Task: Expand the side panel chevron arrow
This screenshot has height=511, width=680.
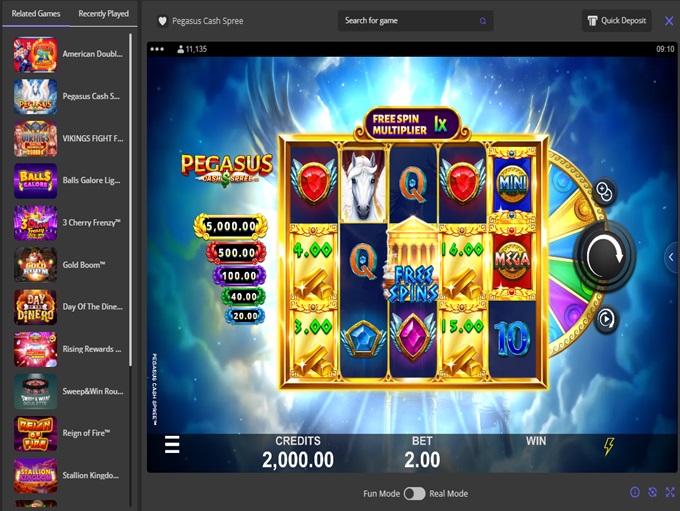Action: [x=671, y=257]
